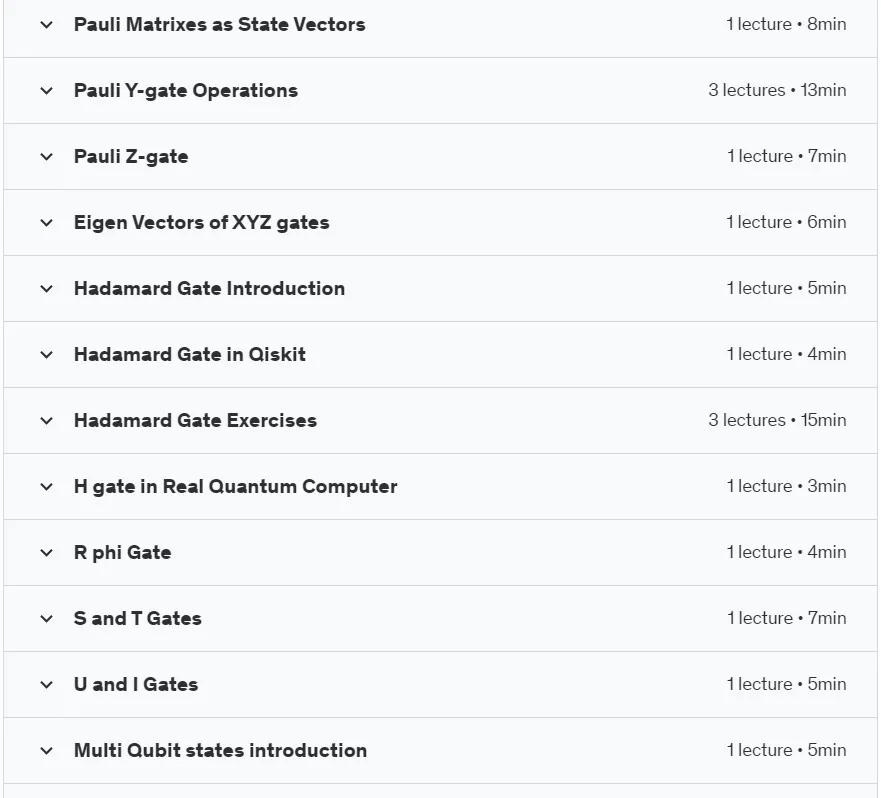Image resolution: width=881 pixels, height=798 pixels.
Task: Click Hadamard Gate in Qiskit title
Action: (x=190, y=355)
